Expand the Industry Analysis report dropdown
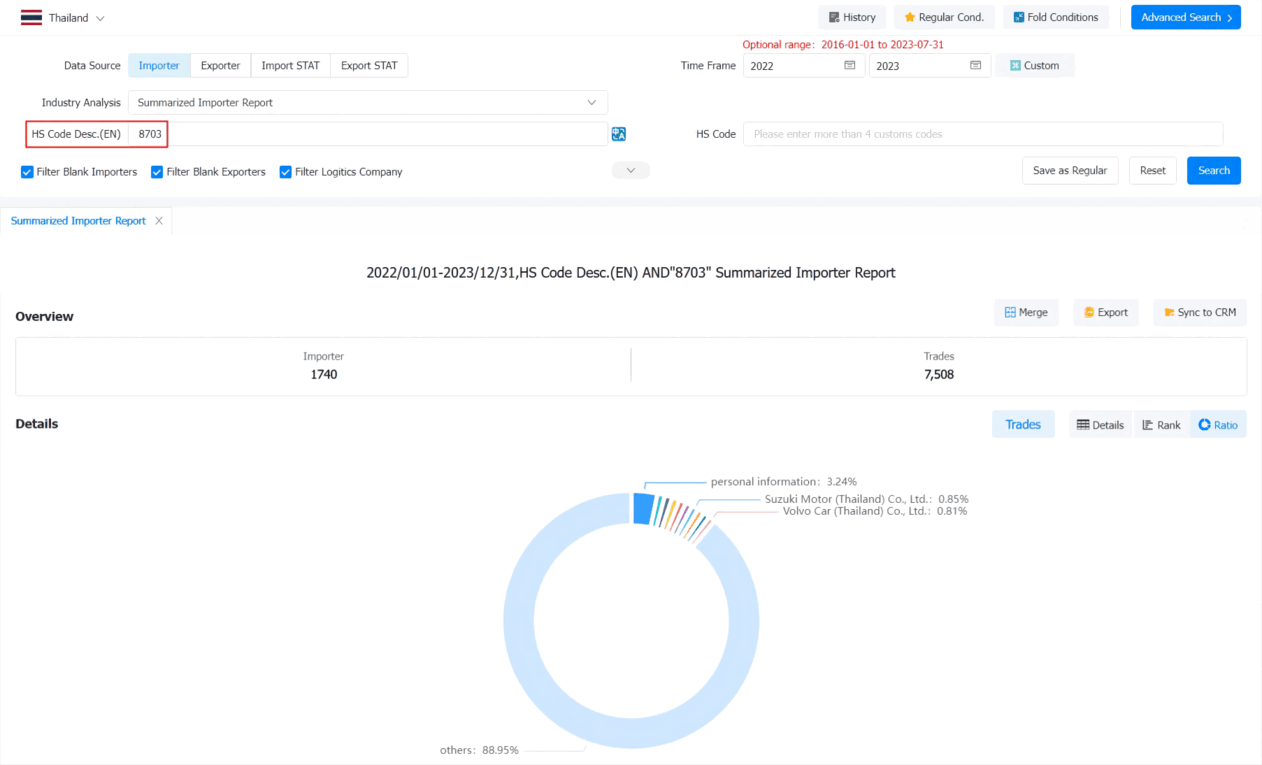This screenshot has height=765, width=1262. (x=367, y=102)
